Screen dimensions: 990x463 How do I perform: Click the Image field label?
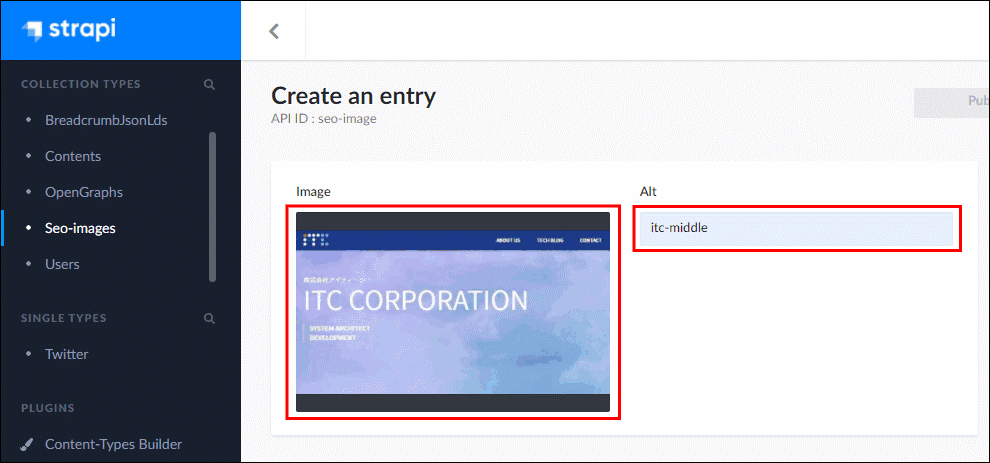click(x=314, y=192)
